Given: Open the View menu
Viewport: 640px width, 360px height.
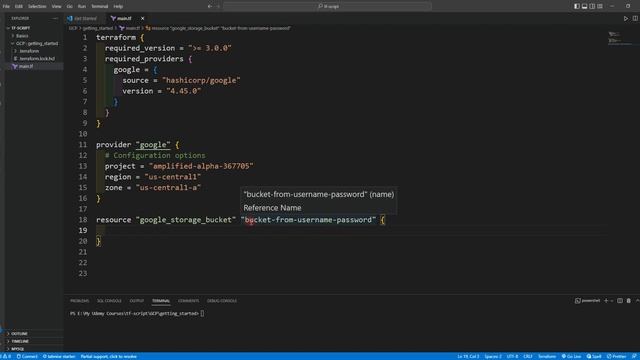Looking at the screenshot, I should [x=56, y=6].
